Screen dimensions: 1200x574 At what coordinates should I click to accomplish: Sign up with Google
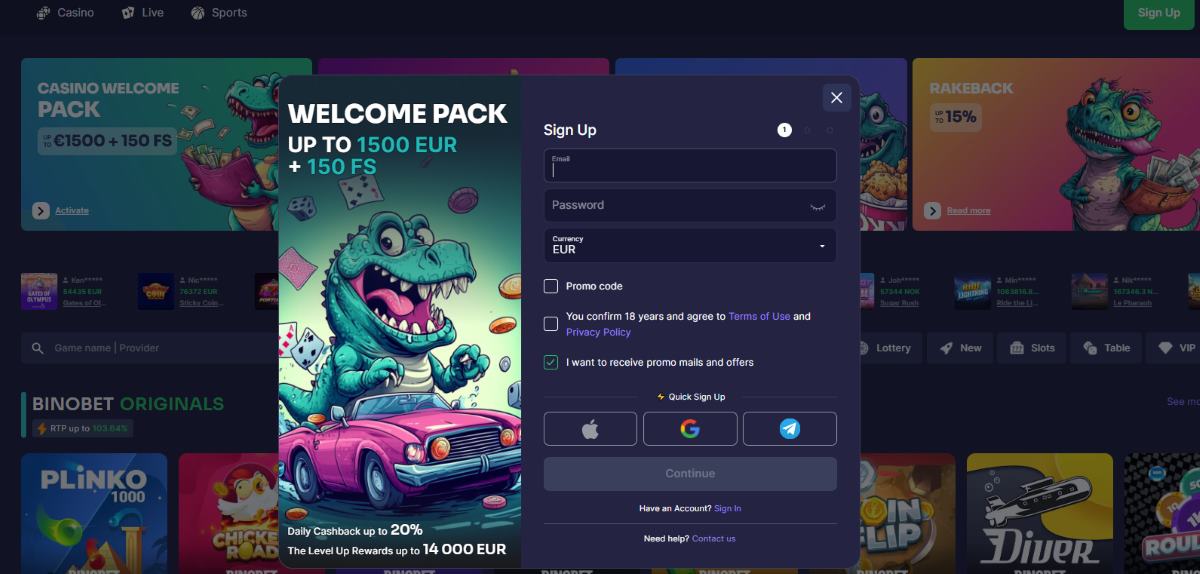click(x=690, y=429)
